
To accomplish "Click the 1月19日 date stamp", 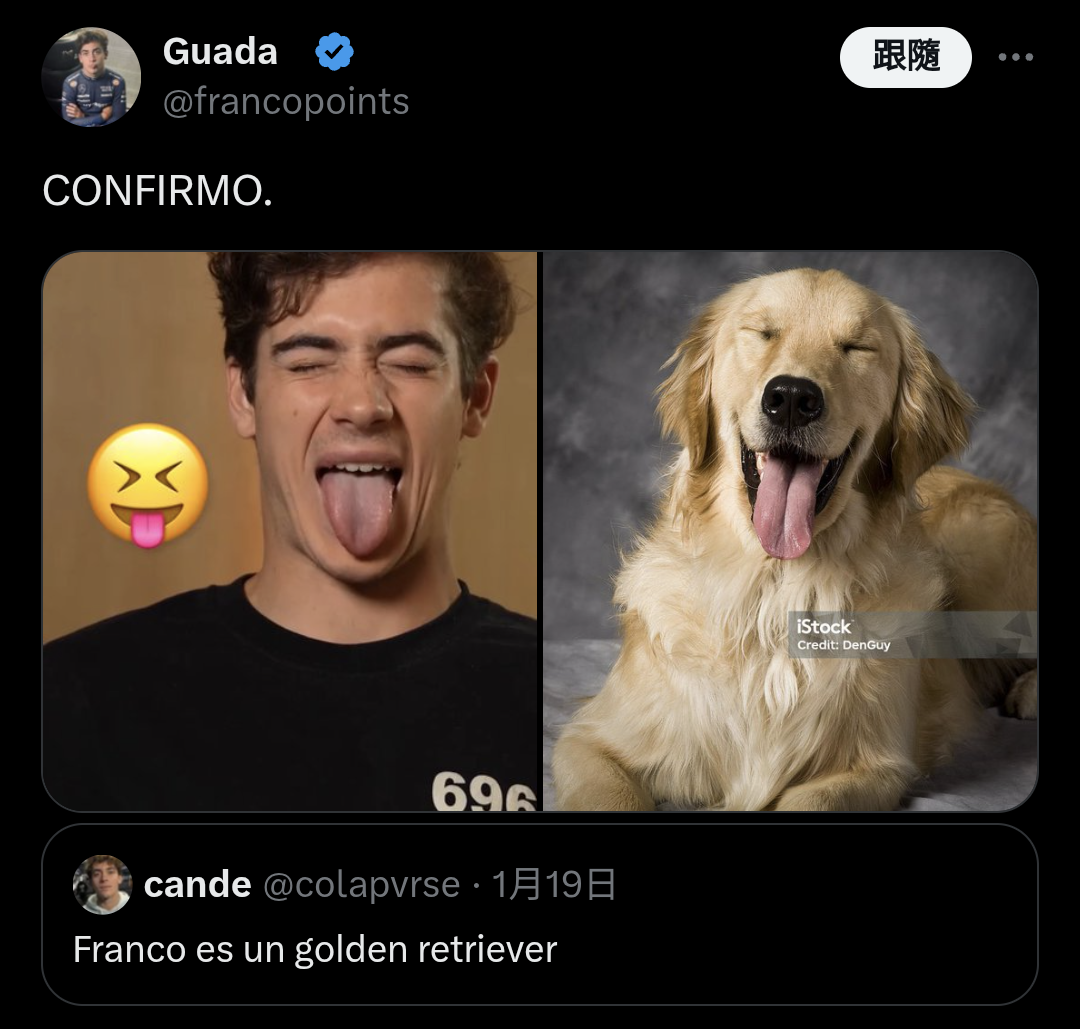I will tap(554, 884).
